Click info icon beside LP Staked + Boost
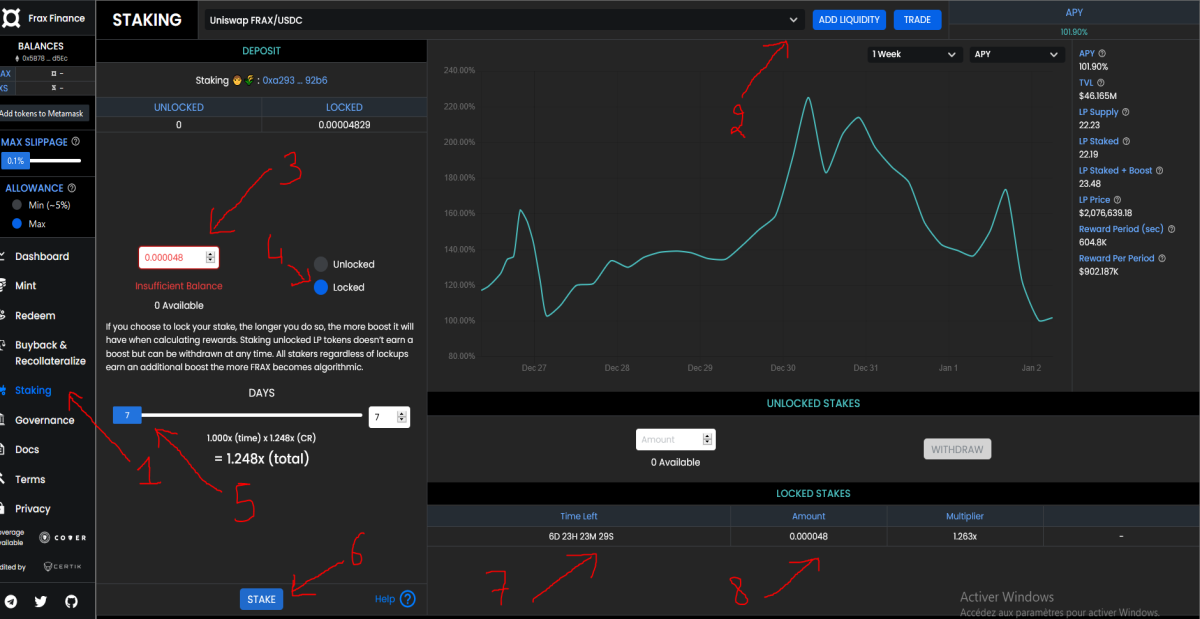 click(1162, 171)
